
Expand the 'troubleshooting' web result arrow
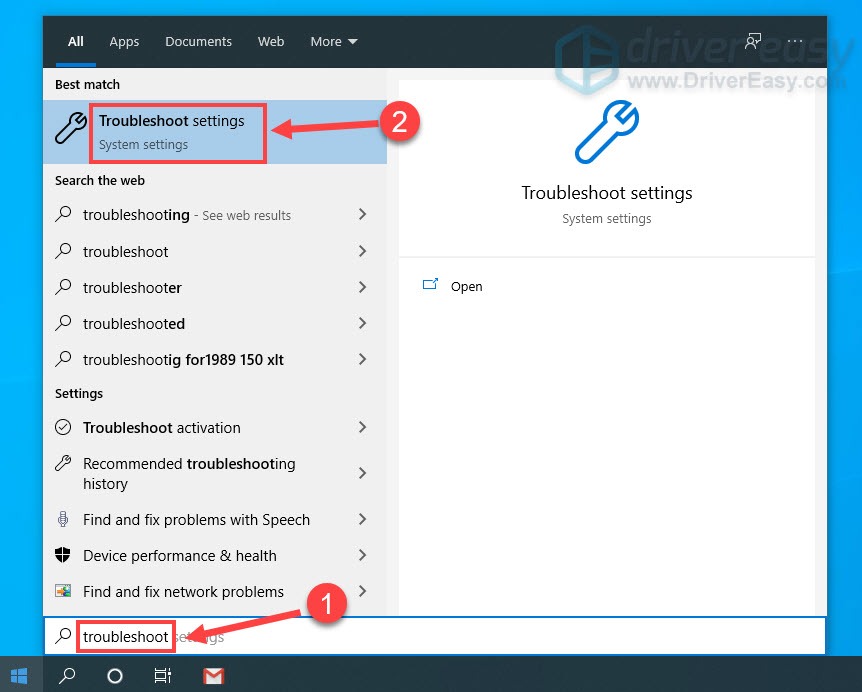click(x=362, y=215)
